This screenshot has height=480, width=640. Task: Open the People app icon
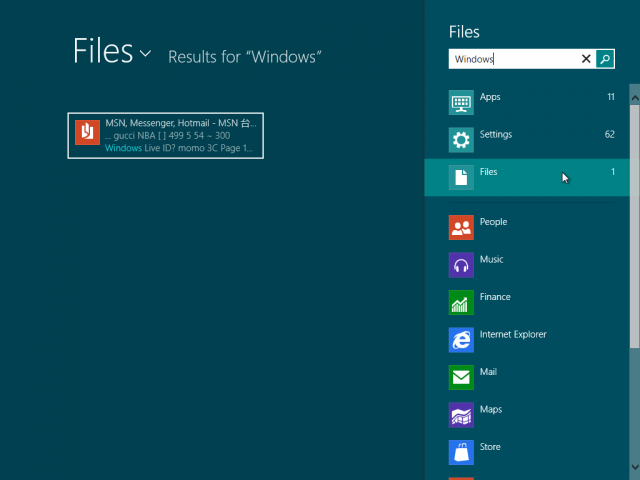tap(461, 227)
